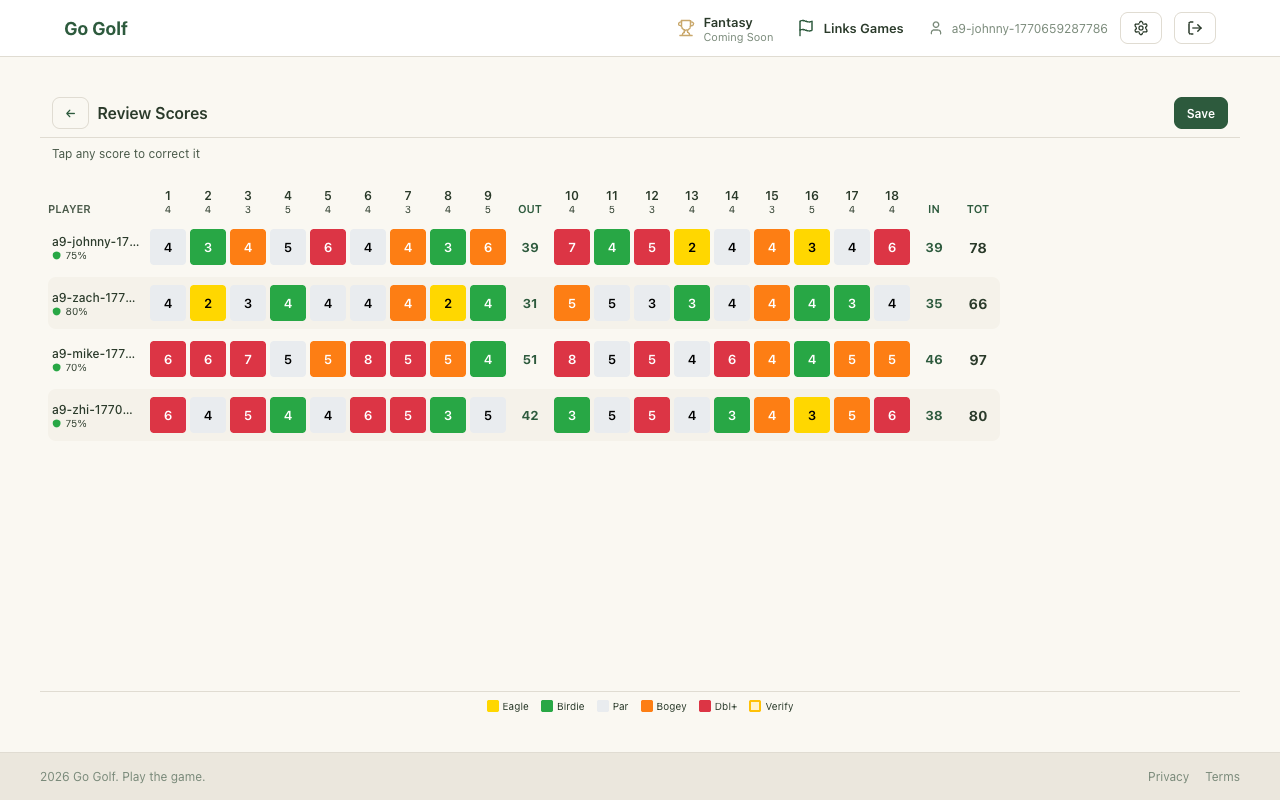1280x800 pixels.
Task: Tap zhi's hole 16 yellow score
Action: click(x=812, y=415)
